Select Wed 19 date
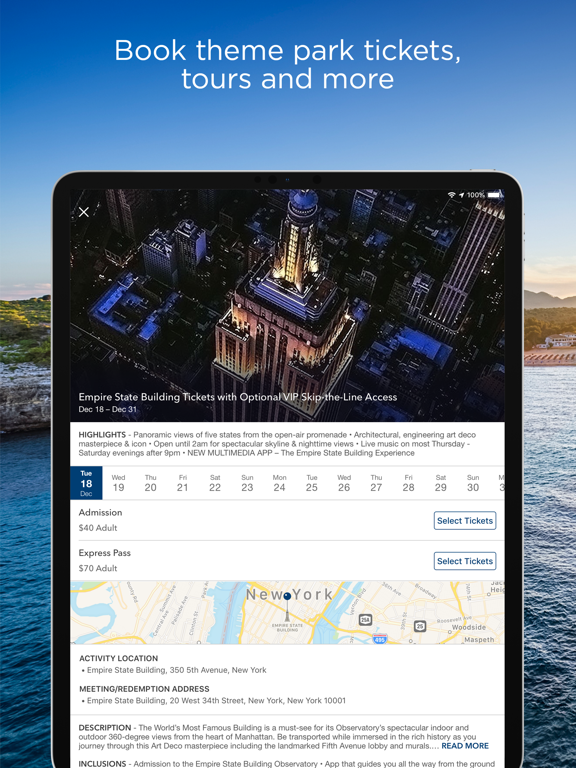The height and width of the screenshot is (768, 576). (x=119, y=483)
